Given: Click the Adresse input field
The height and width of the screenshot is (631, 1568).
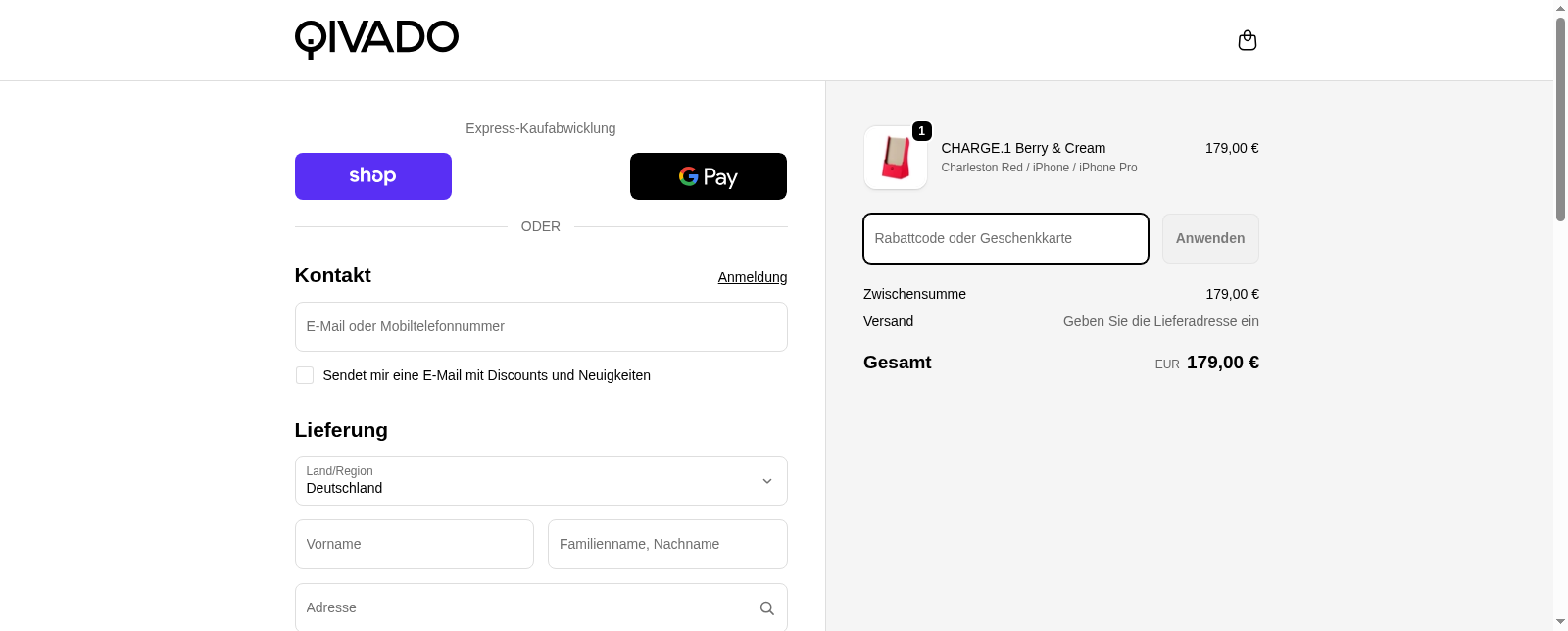Looking at the screenshot, I should coord(541,607).
